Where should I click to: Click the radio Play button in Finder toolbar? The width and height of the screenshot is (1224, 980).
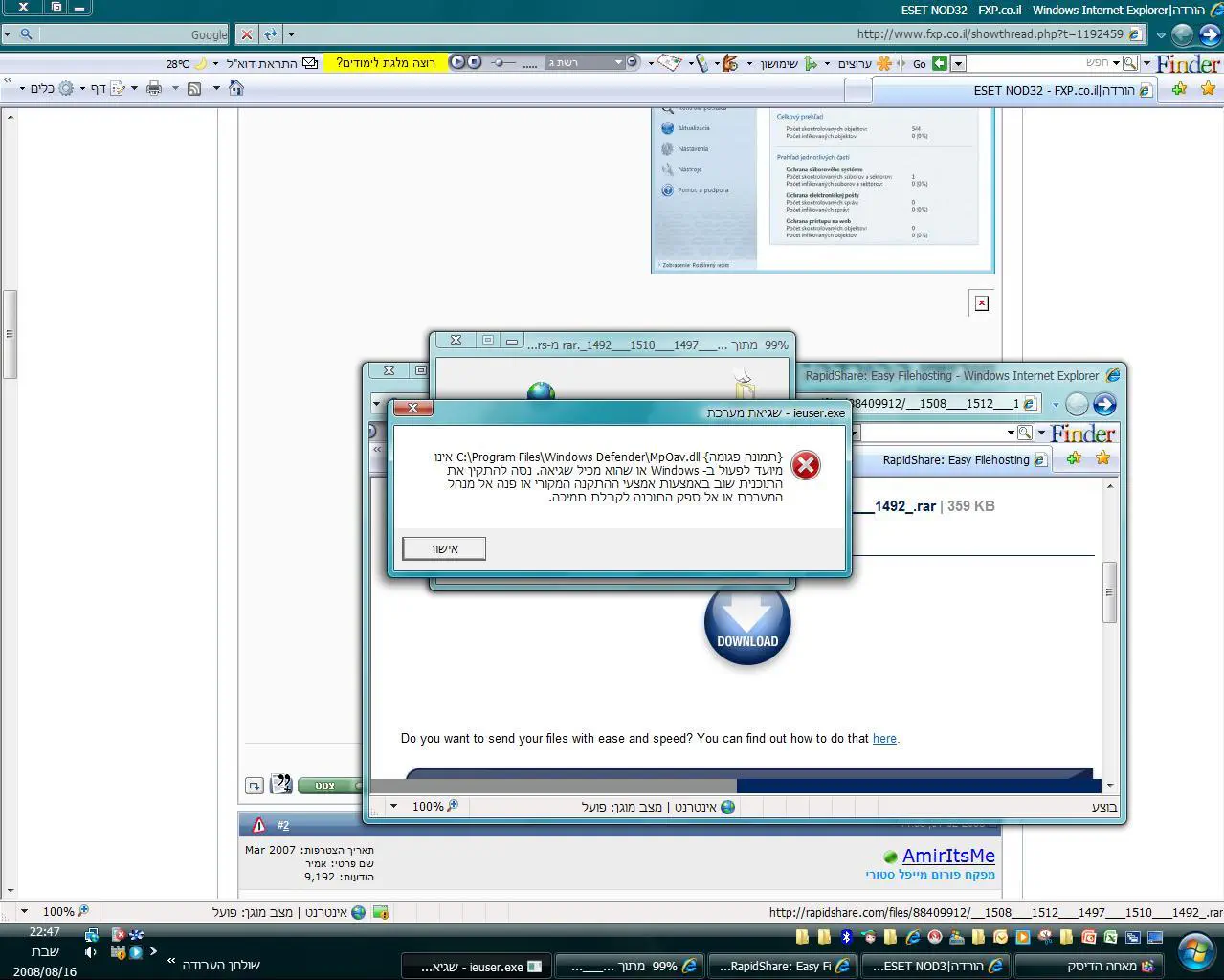pos(457,62)
